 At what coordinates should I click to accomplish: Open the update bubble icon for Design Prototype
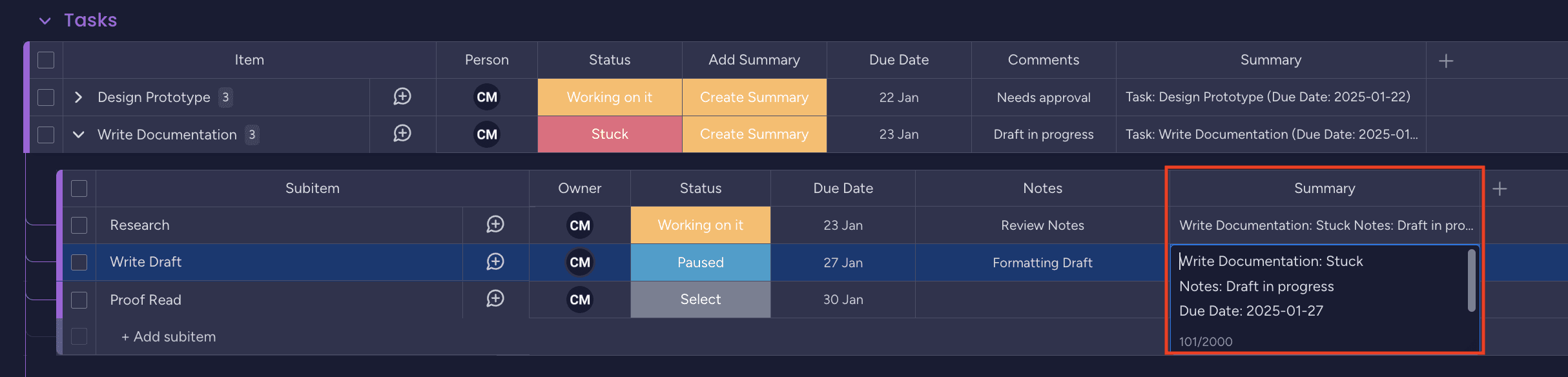tap(402, 97)
